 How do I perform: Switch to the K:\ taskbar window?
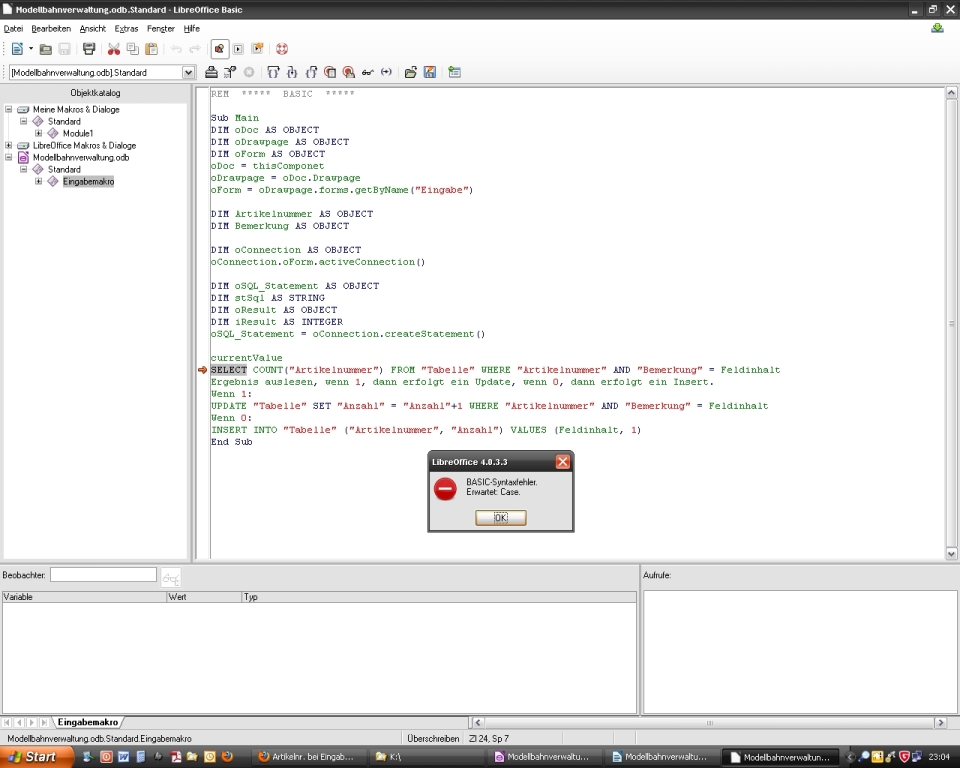click(429, 757)
